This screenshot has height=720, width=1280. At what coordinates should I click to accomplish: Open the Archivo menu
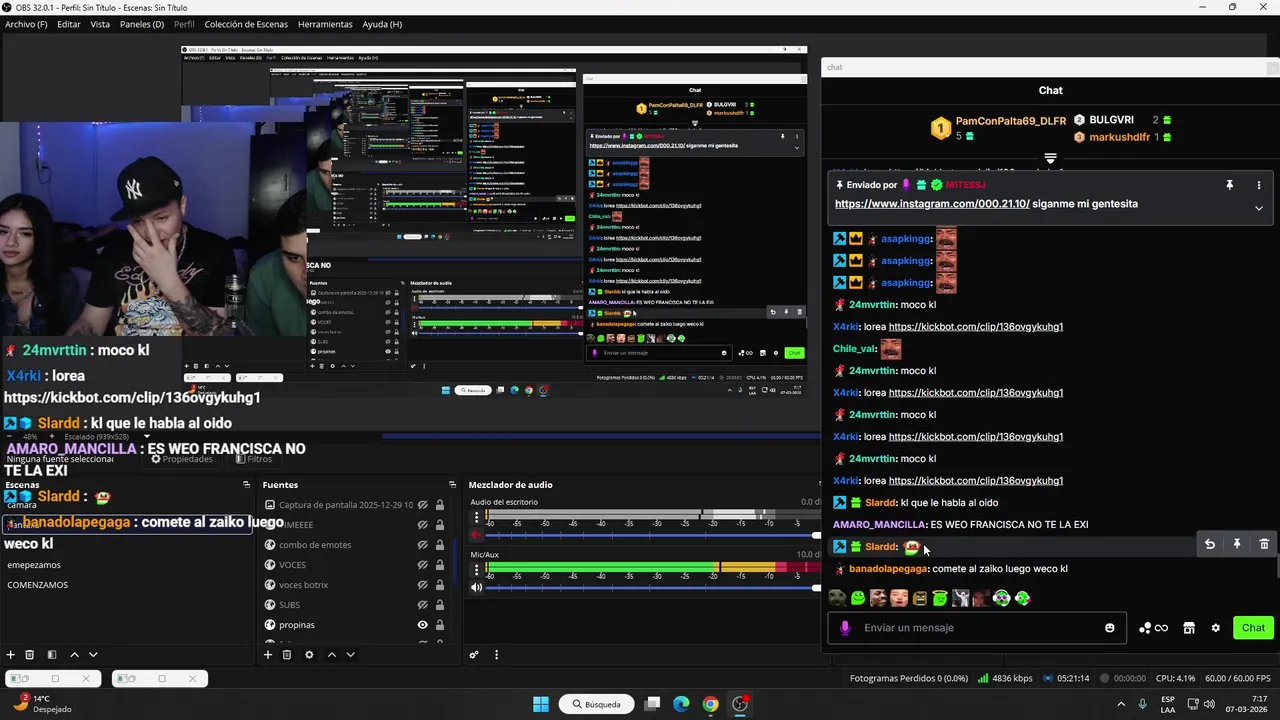click(x=26, y=24)
